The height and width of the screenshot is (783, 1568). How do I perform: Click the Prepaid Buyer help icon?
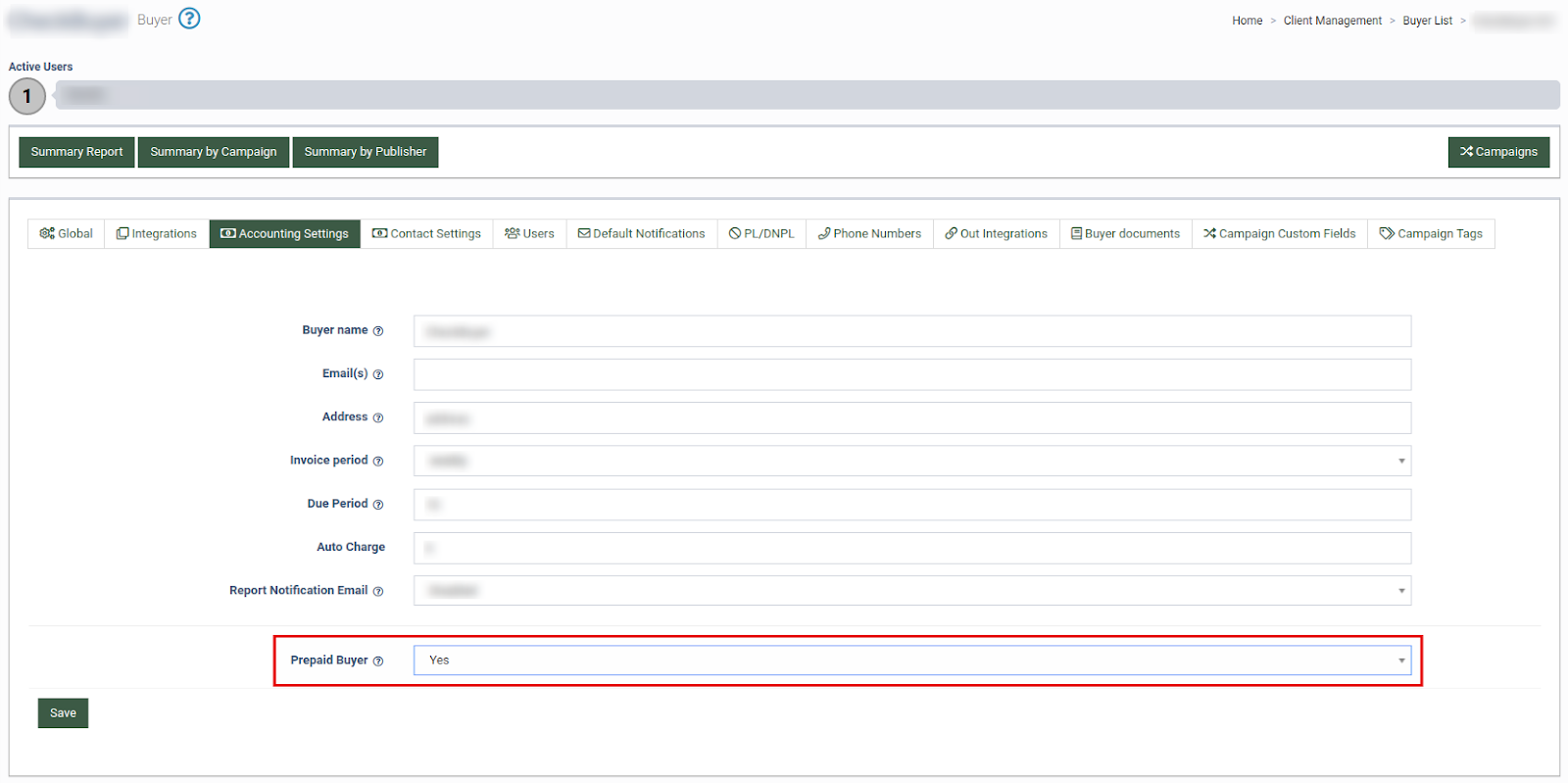coord(378,661)
